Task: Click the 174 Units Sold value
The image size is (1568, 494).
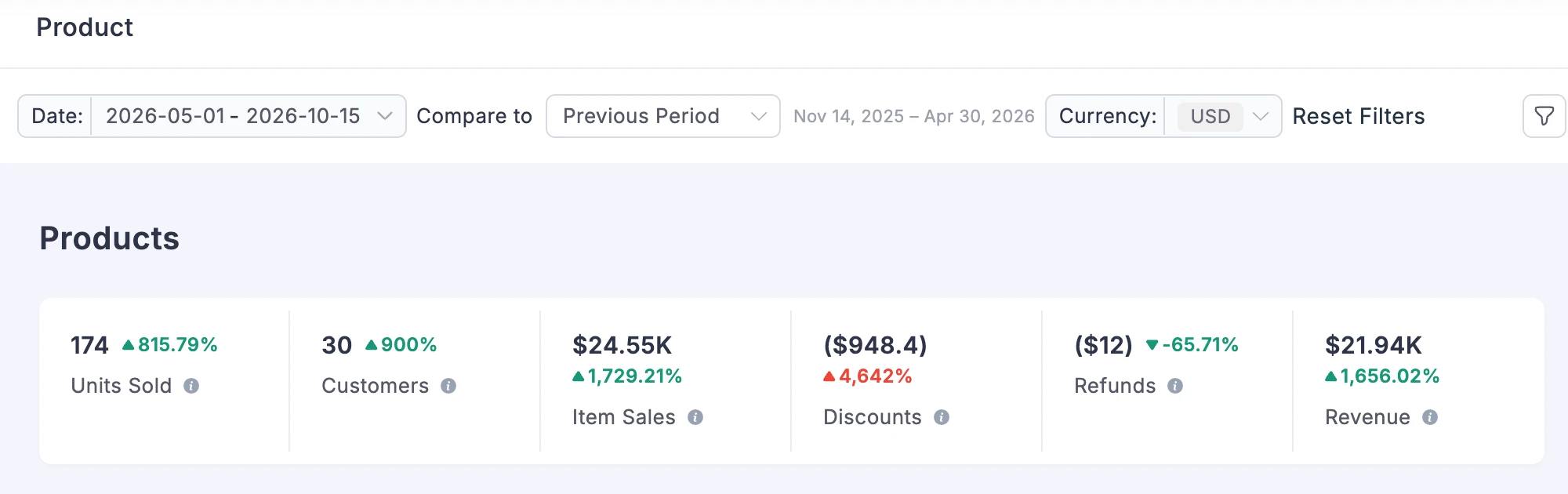Action: [89, 345]
